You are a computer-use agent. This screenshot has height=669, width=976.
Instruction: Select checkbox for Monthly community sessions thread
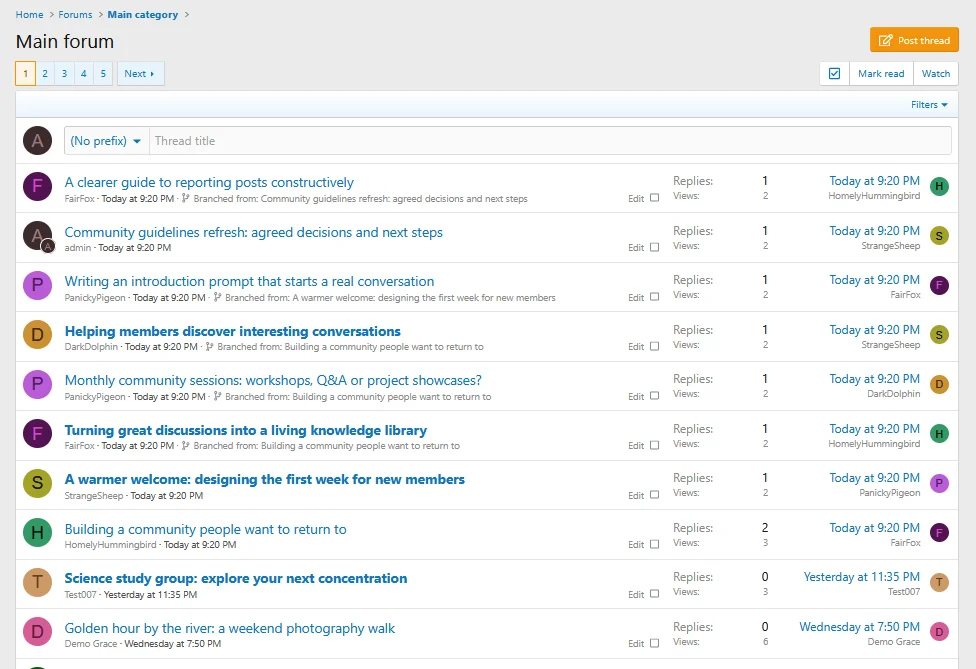pos(654,396)
